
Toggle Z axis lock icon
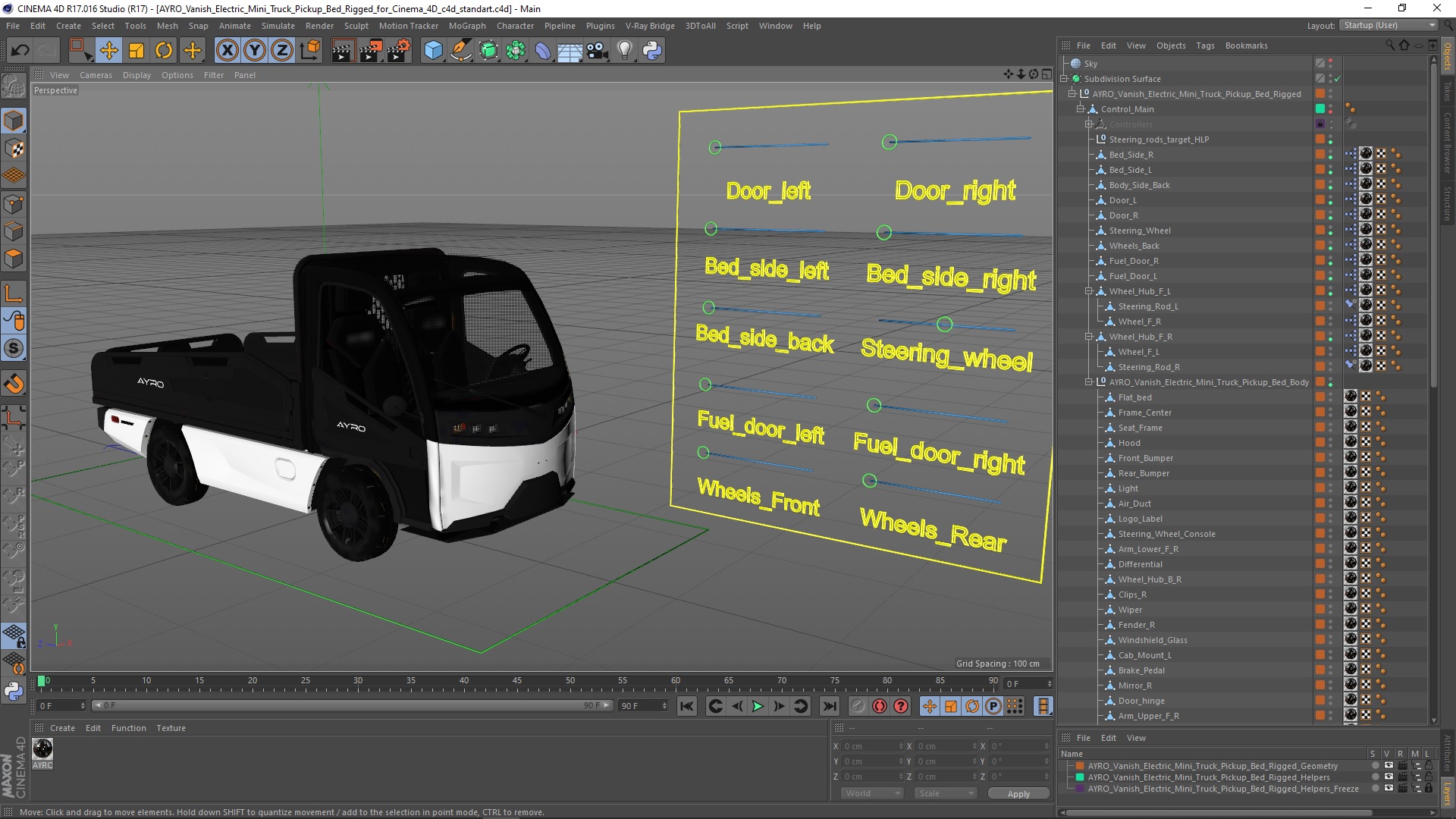pyautogui.click(x=282, y=51)
